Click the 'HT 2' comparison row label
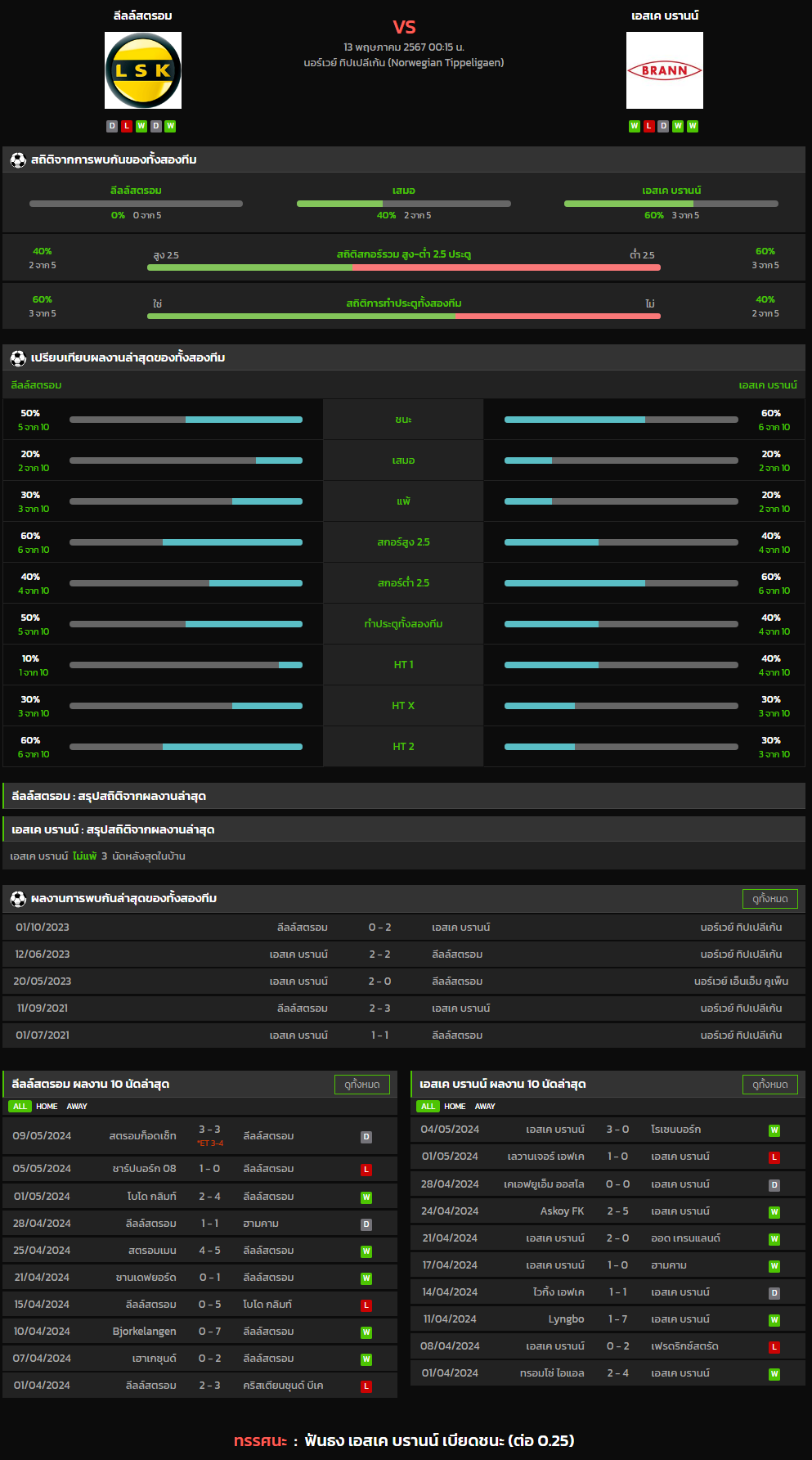The height and width of the screenshot is (1460, 812). point(403,747)
